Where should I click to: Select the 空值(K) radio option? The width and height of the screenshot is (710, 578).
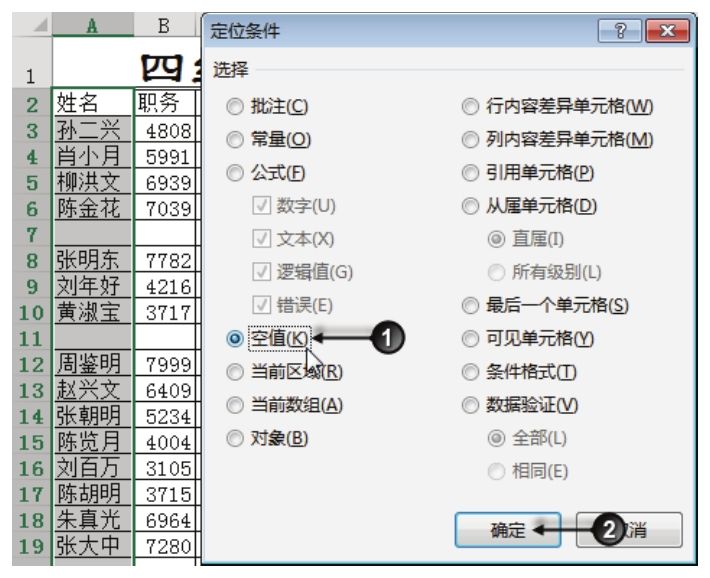point(235,339)
